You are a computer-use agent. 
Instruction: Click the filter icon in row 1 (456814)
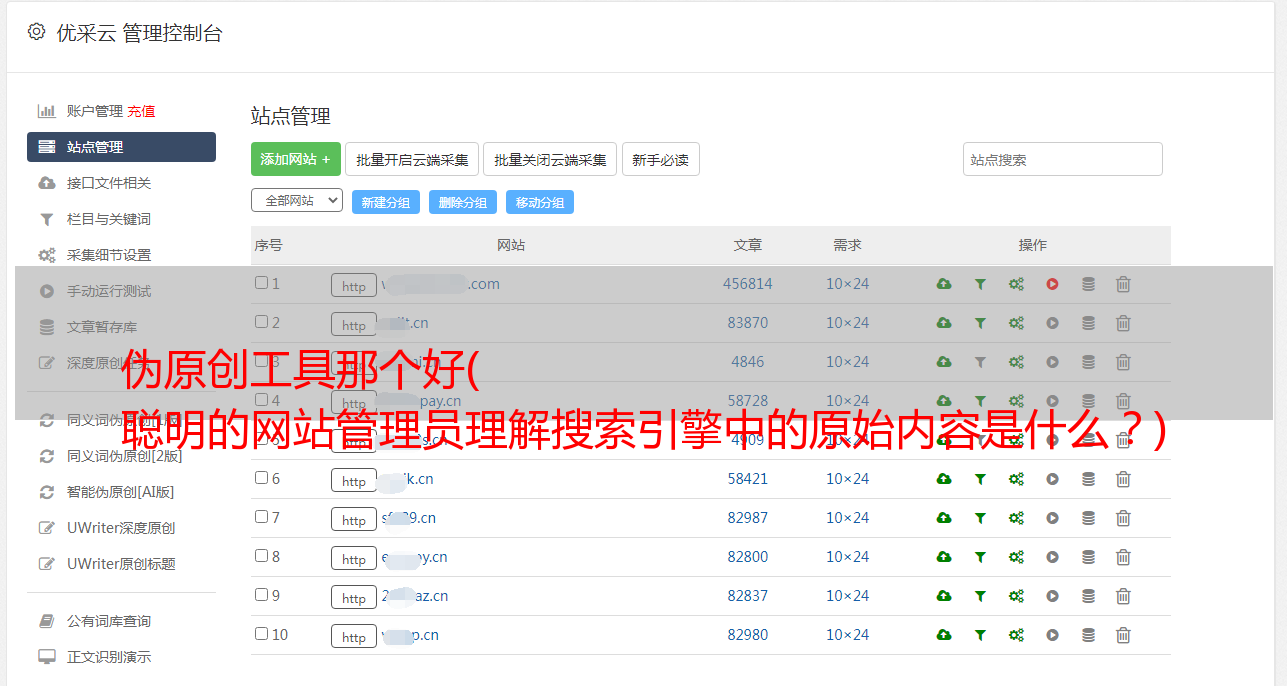point(980,284)
